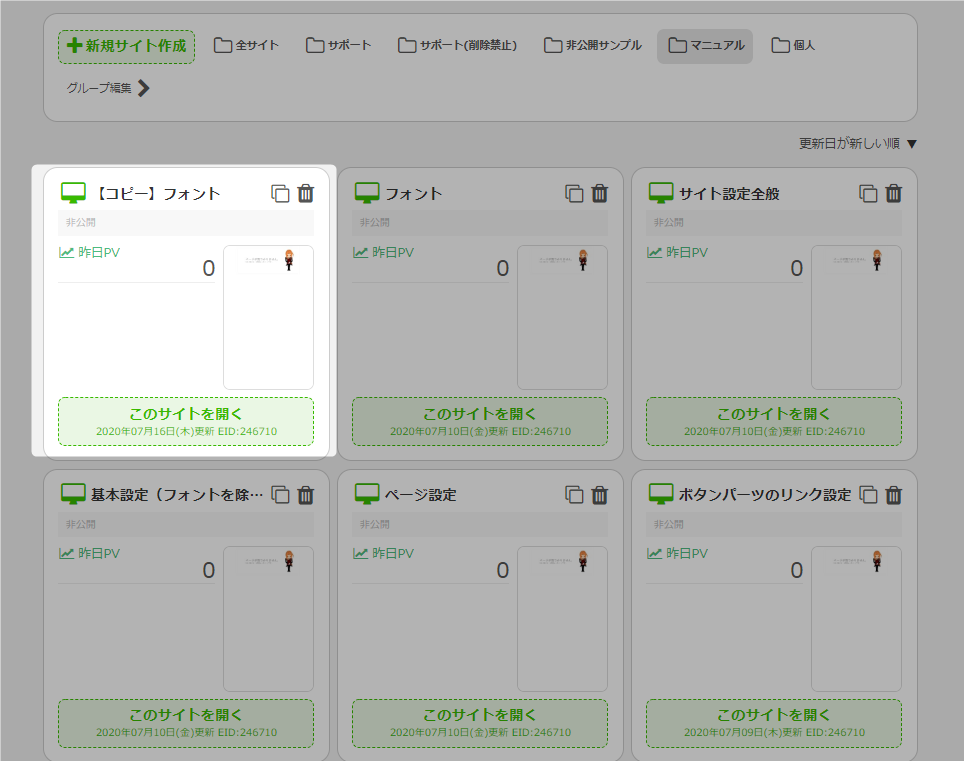This screenshot has width=964, height=761.
Task: Click the 【コピー】フォント preview thumbnail
Action: click(269, 317)
